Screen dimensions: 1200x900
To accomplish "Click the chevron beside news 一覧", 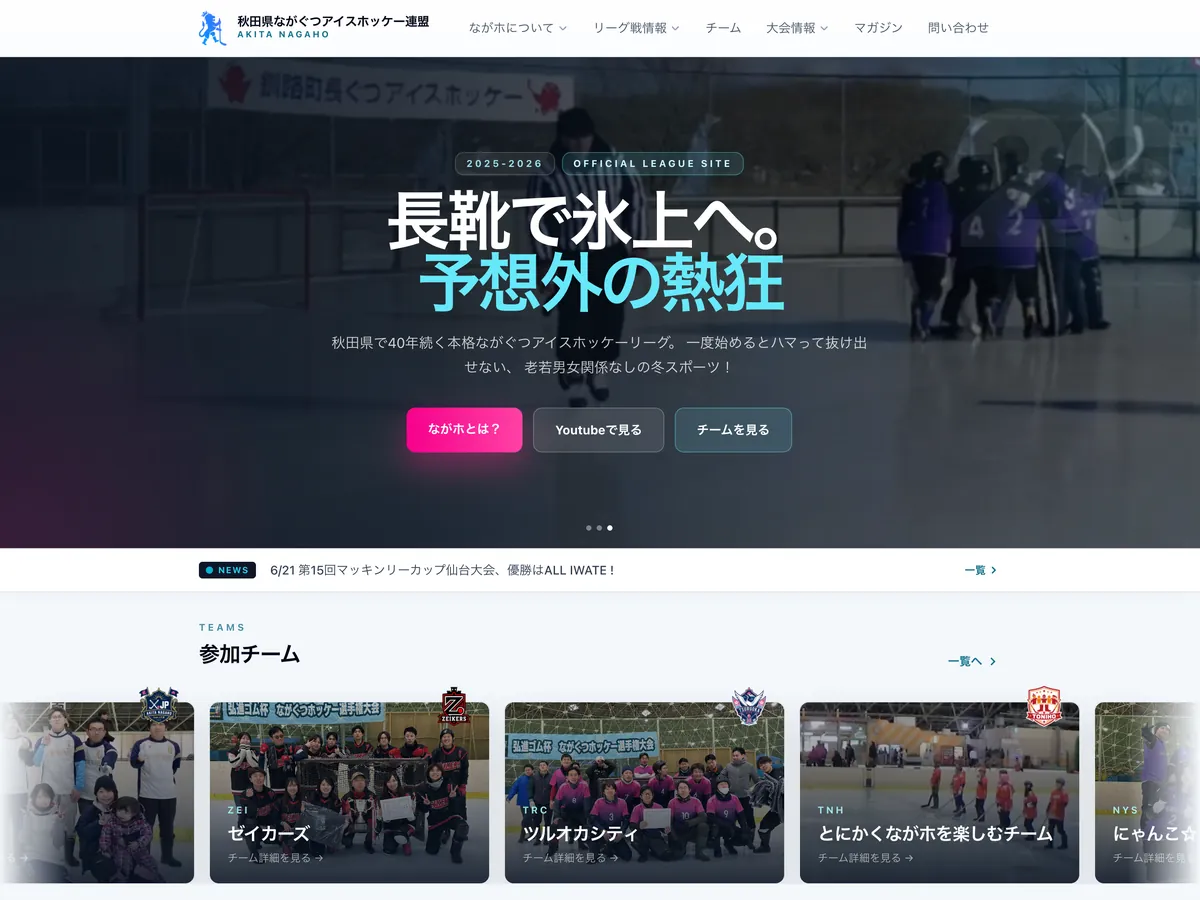I will [993, 570].
